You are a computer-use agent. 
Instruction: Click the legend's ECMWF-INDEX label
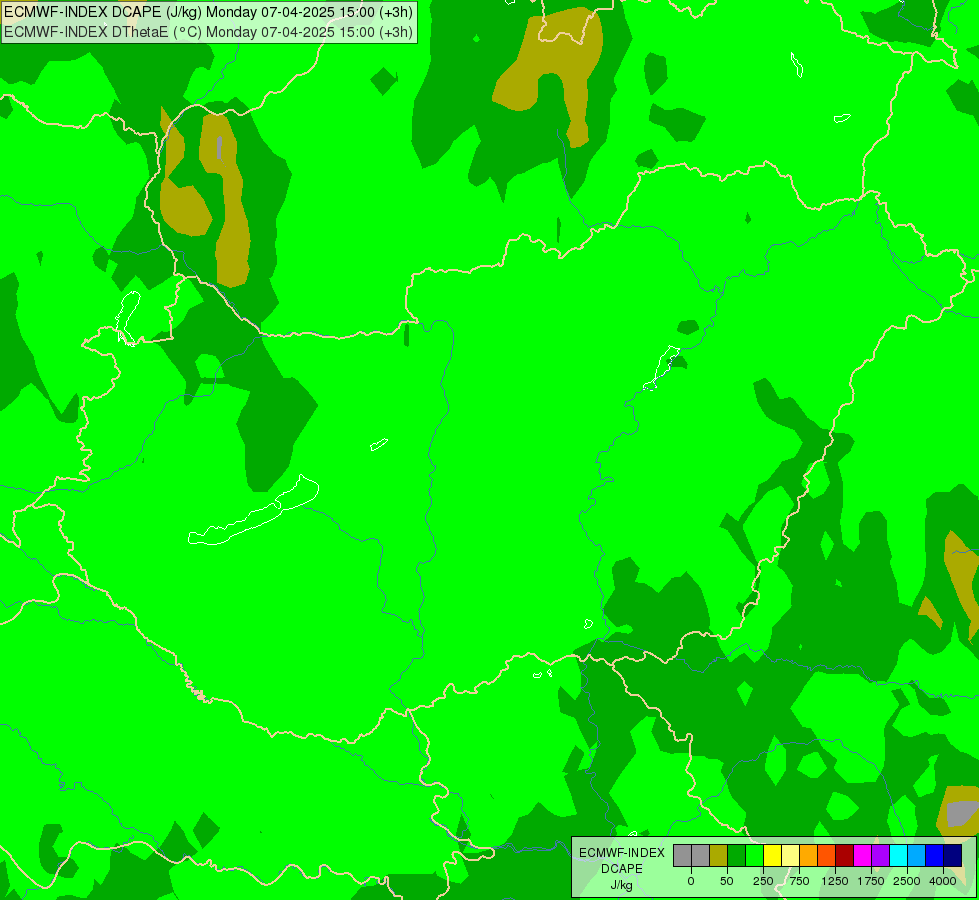coord(622,853)
